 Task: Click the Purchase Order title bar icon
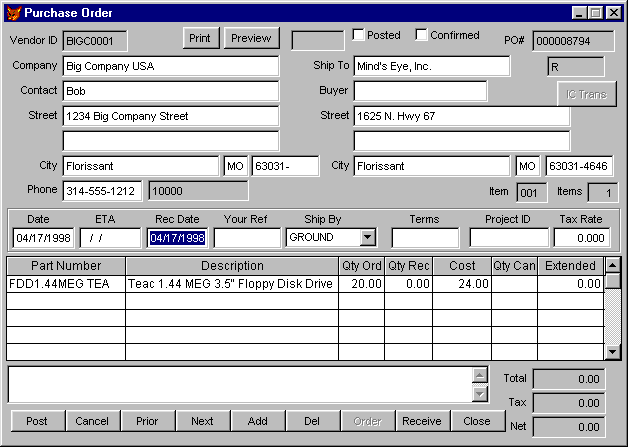tap(12, 12)
